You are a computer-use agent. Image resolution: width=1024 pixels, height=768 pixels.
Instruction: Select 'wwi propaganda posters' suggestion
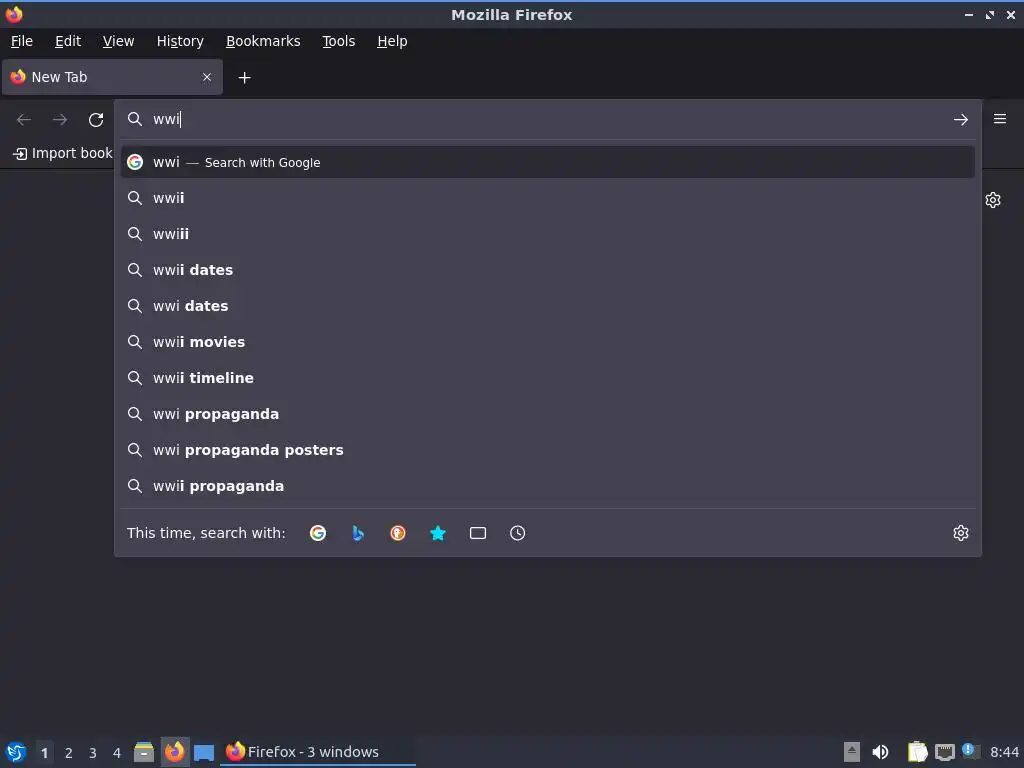[x=547, y=450]
